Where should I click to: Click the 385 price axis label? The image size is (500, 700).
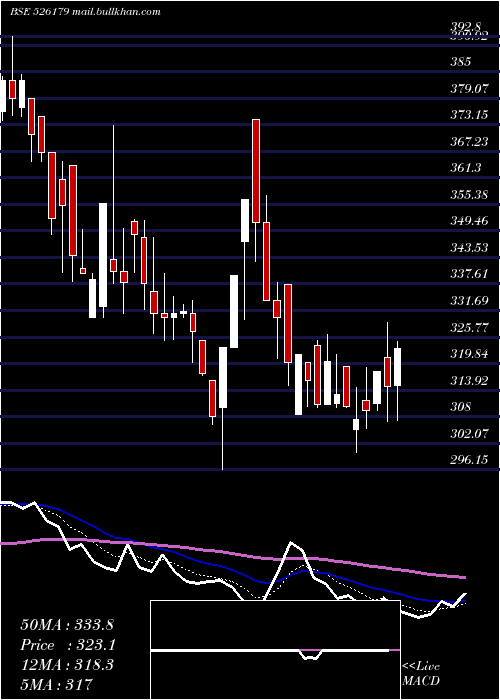(461, 61)
